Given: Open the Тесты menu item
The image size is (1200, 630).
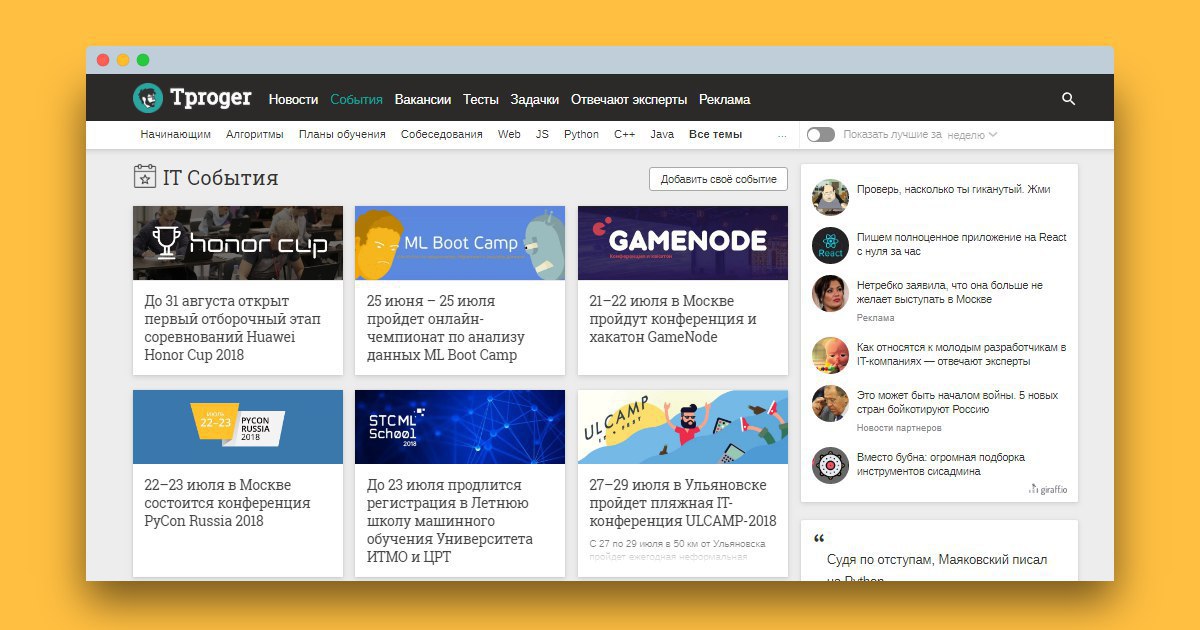Looking at the screenshot, I should (481, 100).
